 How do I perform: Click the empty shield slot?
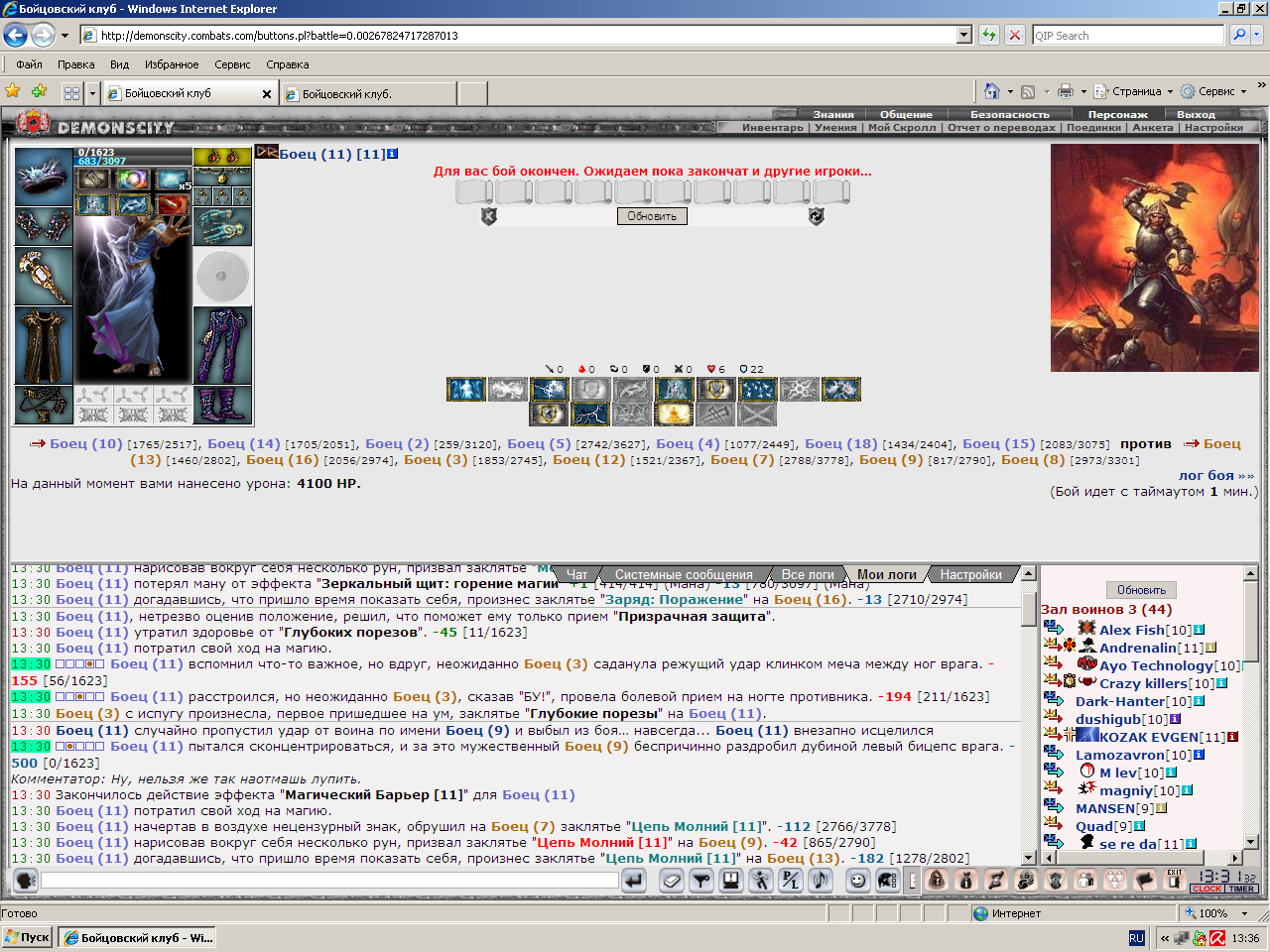(222, 276)
